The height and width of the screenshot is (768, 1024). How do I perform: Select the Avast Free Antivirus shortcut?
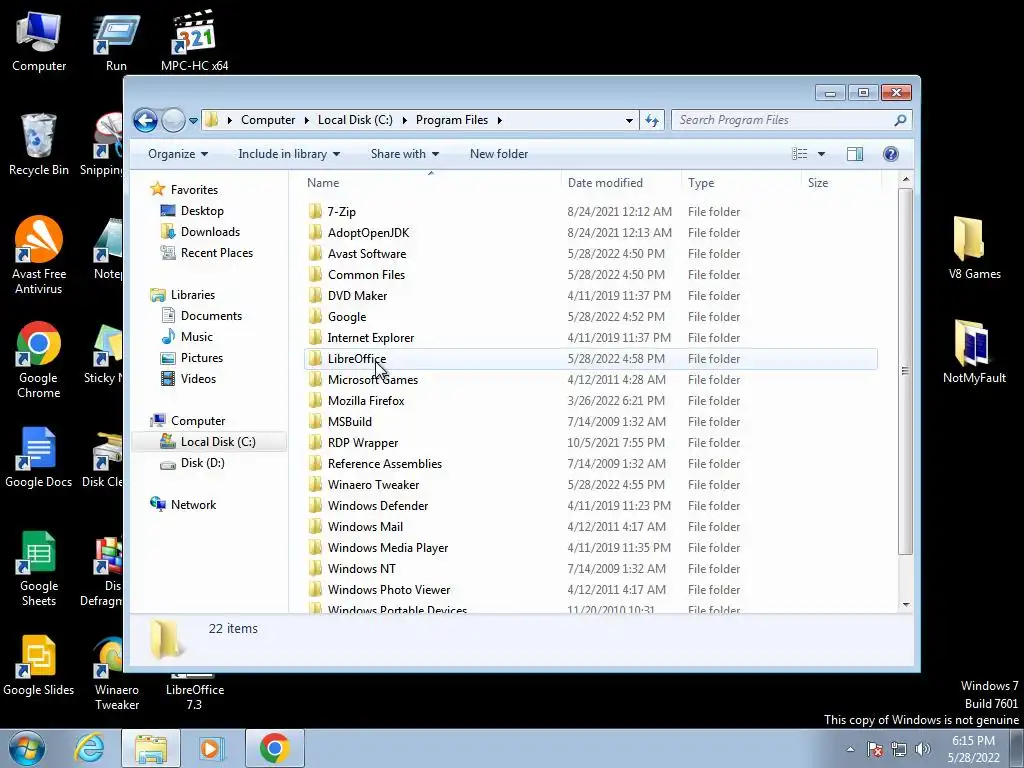pyautogui.click(x=39, y=255)
